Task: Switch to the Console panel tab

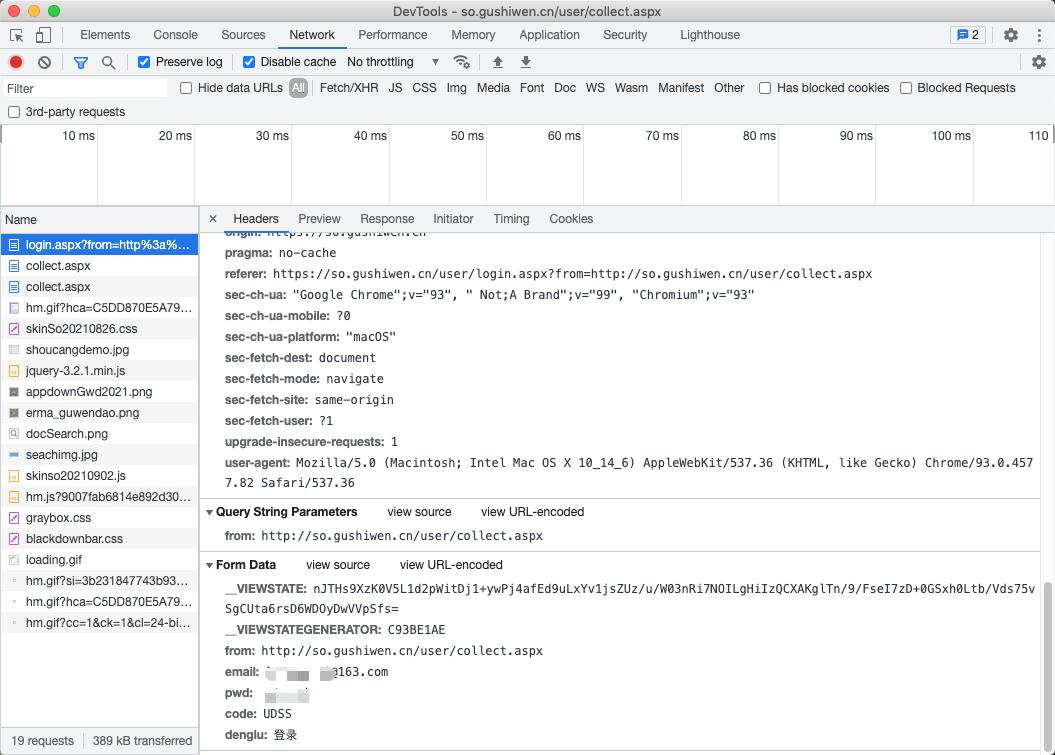Action: [175, 35]
